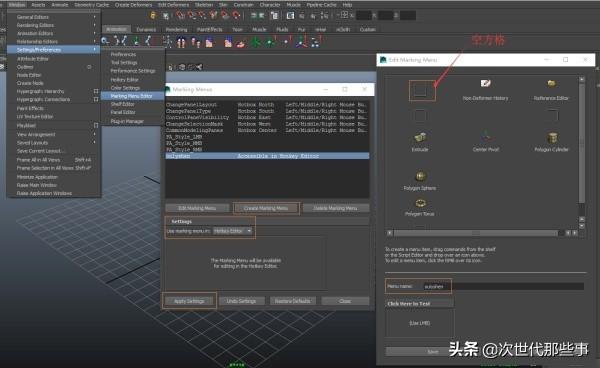Click Create Marking Menu button
This screenshot has height=368, width=600.
point(266,208)
